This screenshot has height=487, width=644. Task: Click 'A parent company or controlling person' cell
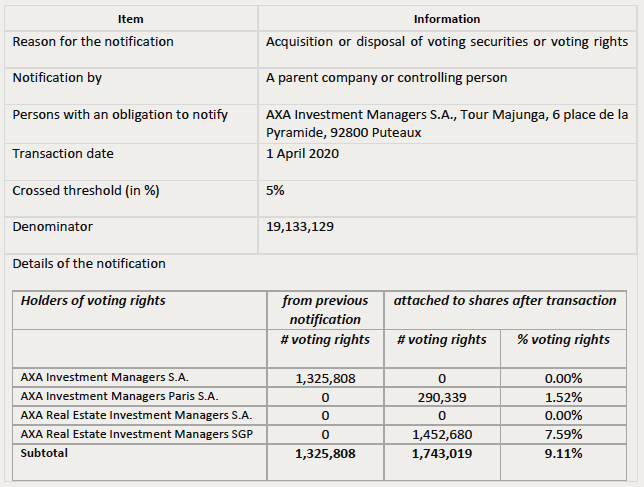coord(447,86)
